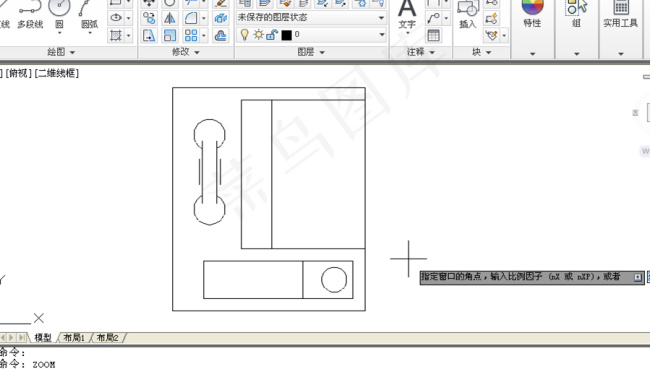Screen dimensions: 650x369
Task: Open the 实用工具 utilities panel
Action: point(620,15)
